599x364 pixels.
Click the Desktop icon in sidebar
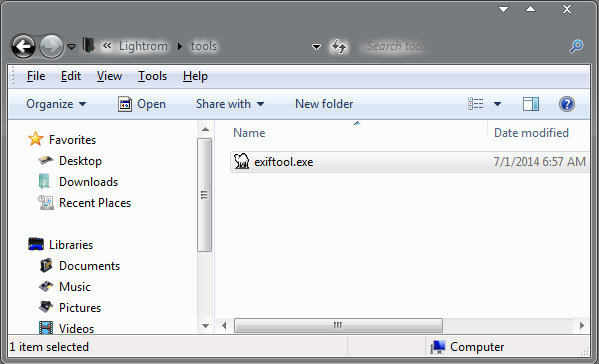(x=46, y=160)
